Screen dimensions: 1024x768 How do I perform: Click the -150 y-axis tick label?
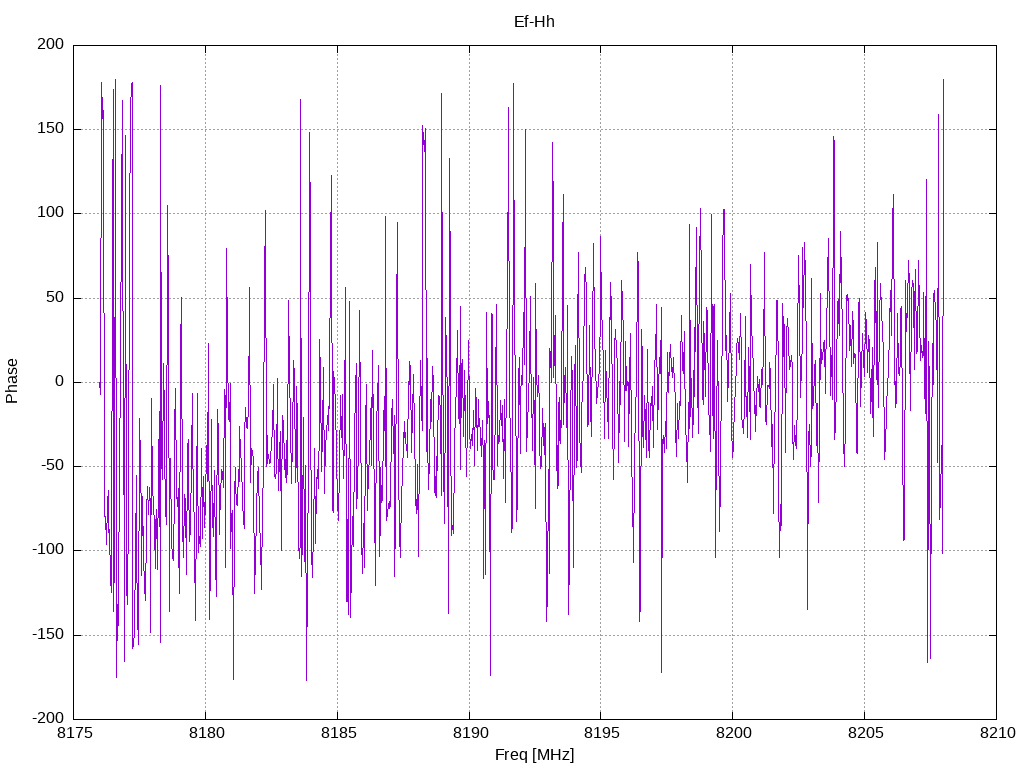click(48, 634)
